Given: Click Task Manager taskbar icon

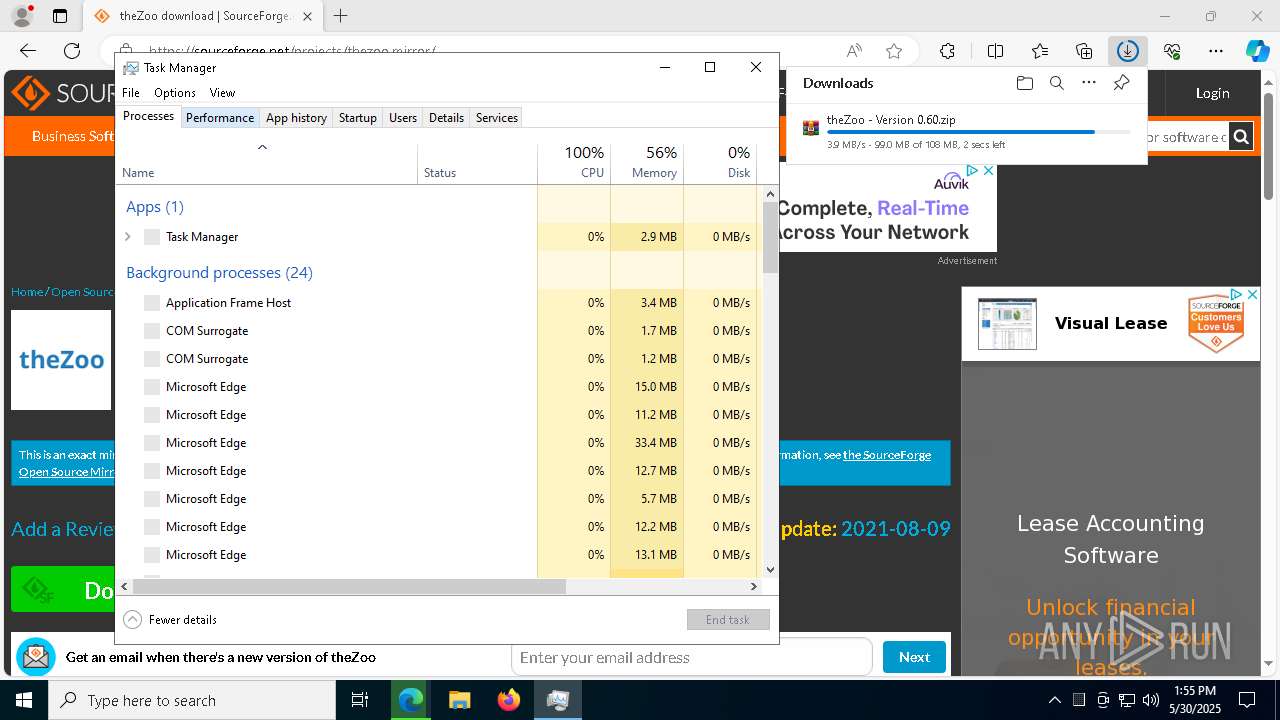Looking at the screenshot, I should 557,700.
